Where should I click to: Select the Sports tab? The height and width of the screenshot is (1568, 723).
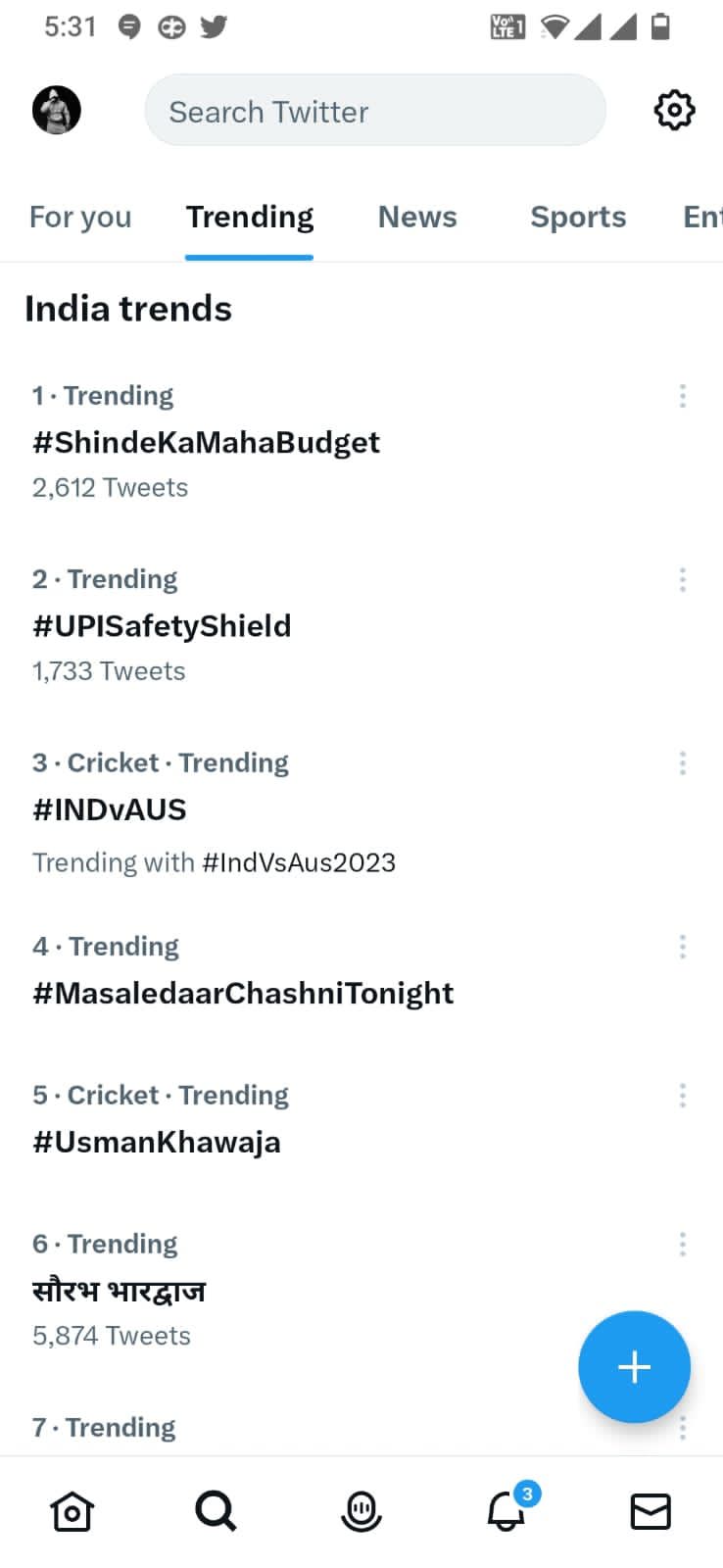pos(578,217)
